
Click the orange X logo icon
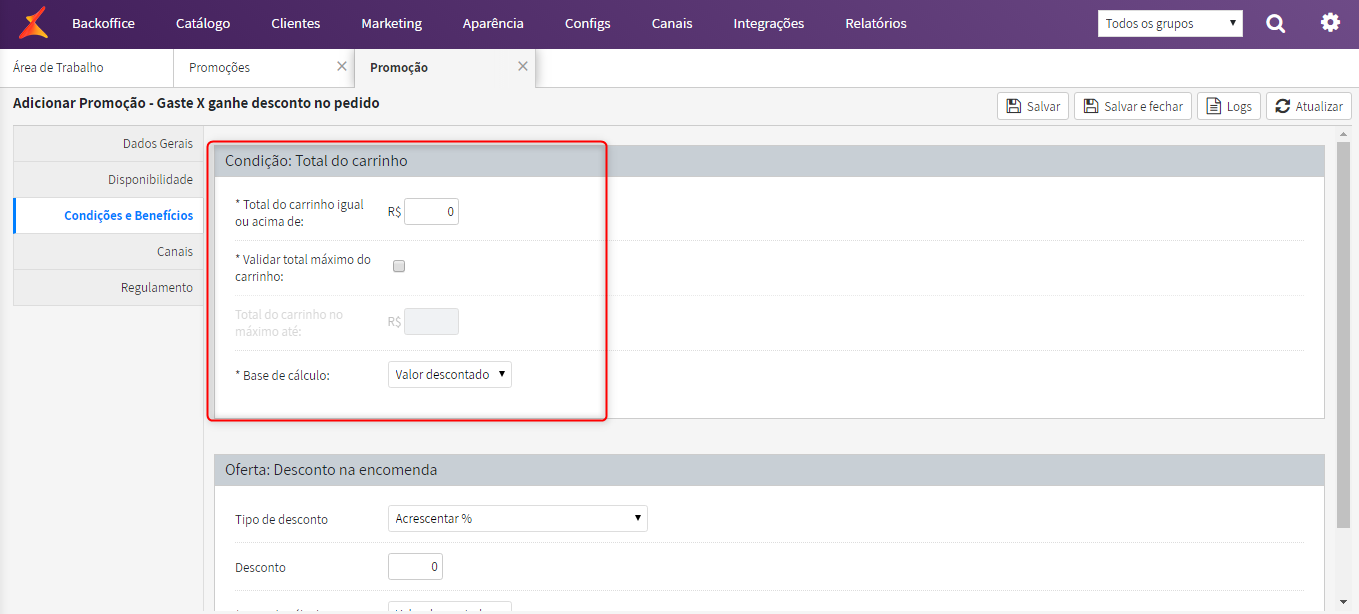point(34,23)
